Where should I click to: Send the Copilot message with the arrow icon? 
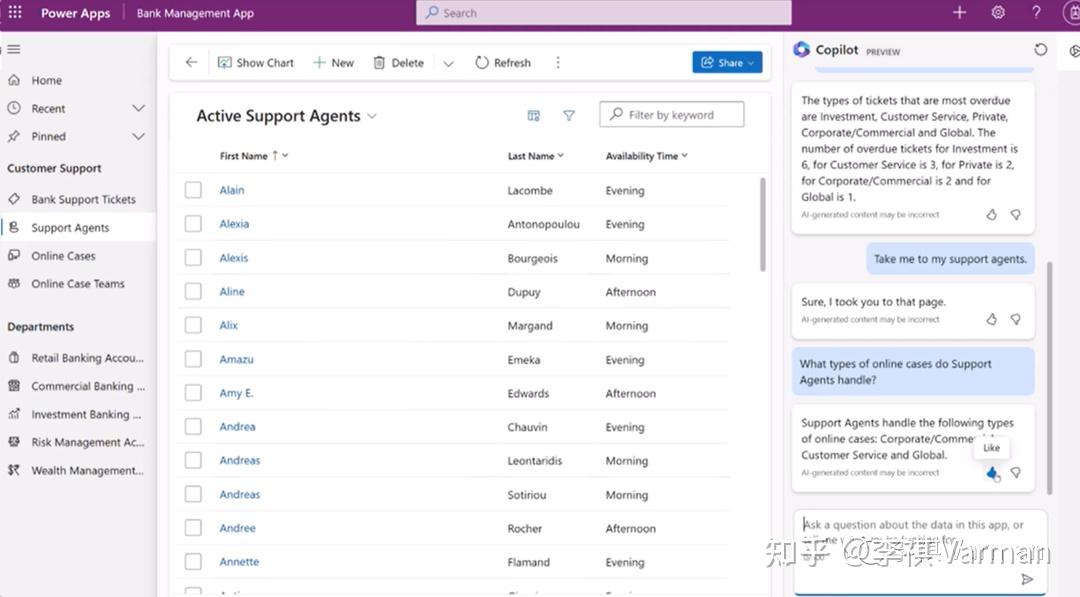1026,578
